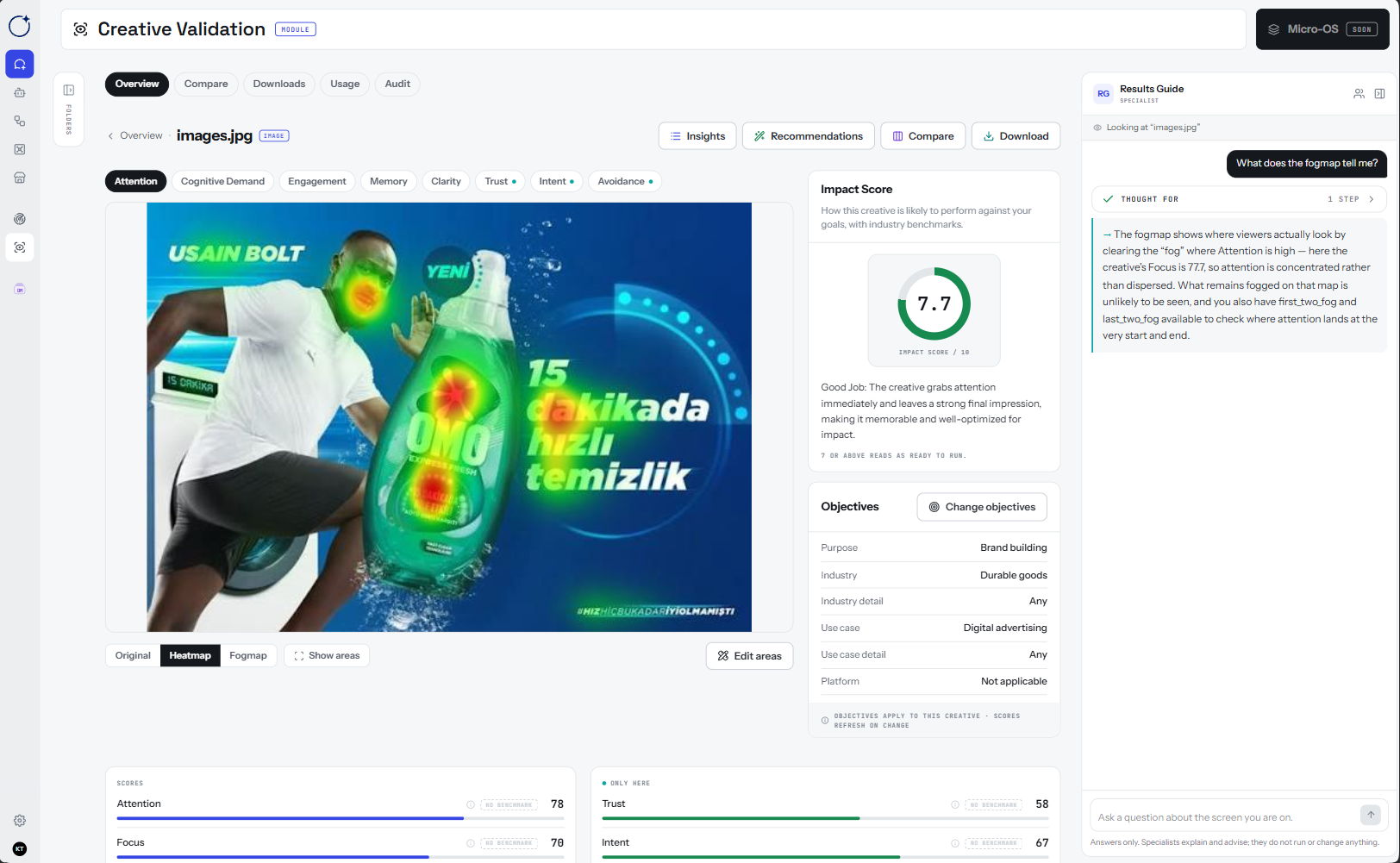Switch image view to Fogmap
Image resolution: width=1400 pixels, height=863 pixels.
pyautogui.click(x=248, y=656)
